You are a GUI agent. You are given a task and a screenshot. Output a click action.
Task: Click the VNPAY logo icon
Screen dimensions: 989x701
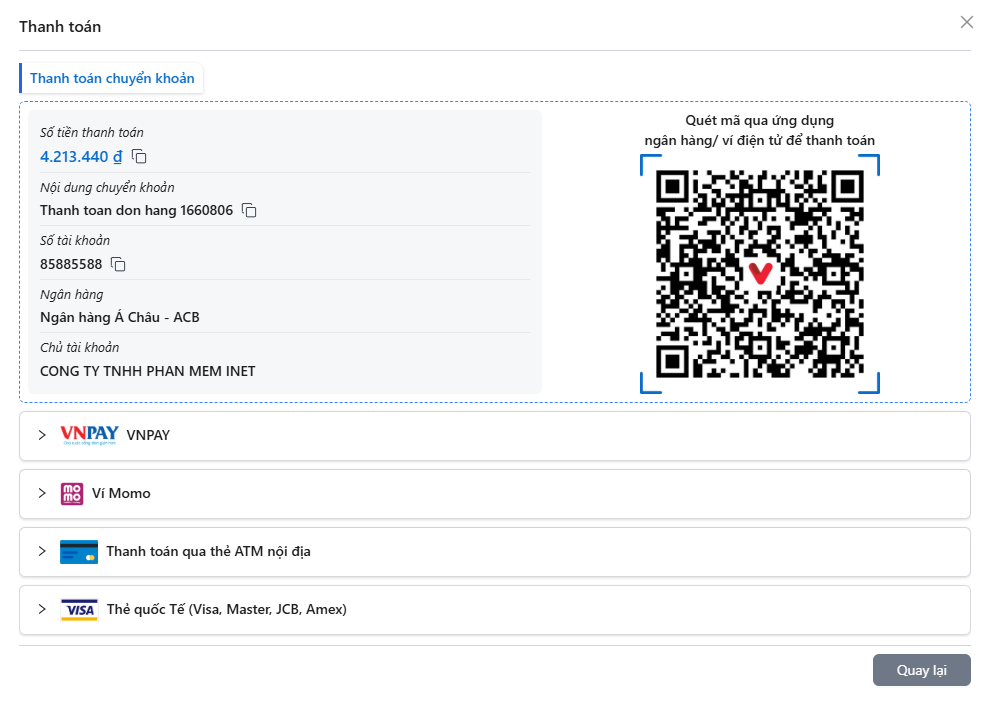tap(89, 435)
